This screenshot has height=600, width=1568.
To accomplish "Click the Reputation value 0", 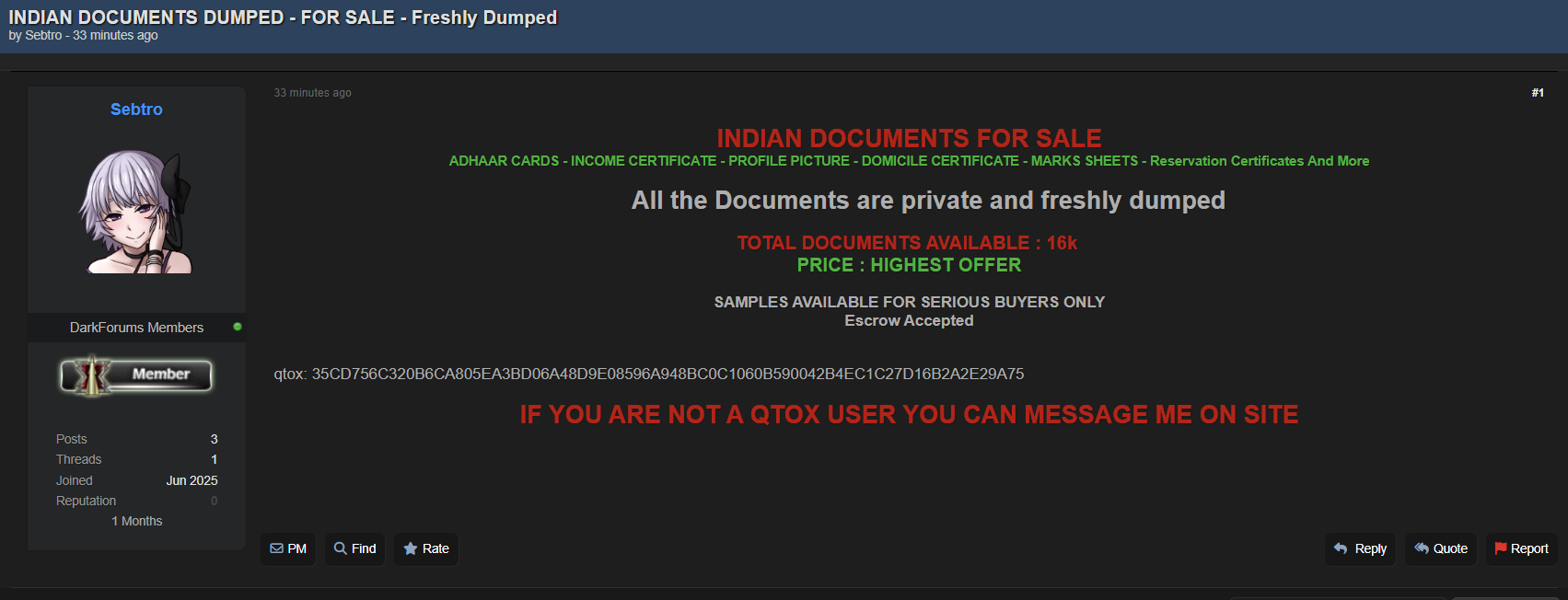I will point(215,501).
